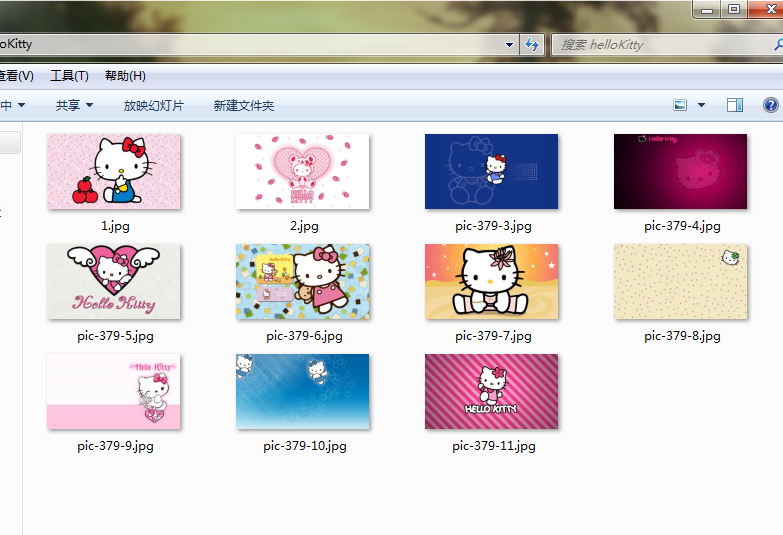This screenshot has width=783, height=535.
Task: Click the magnifier search icon
Action: coord(778,45)
